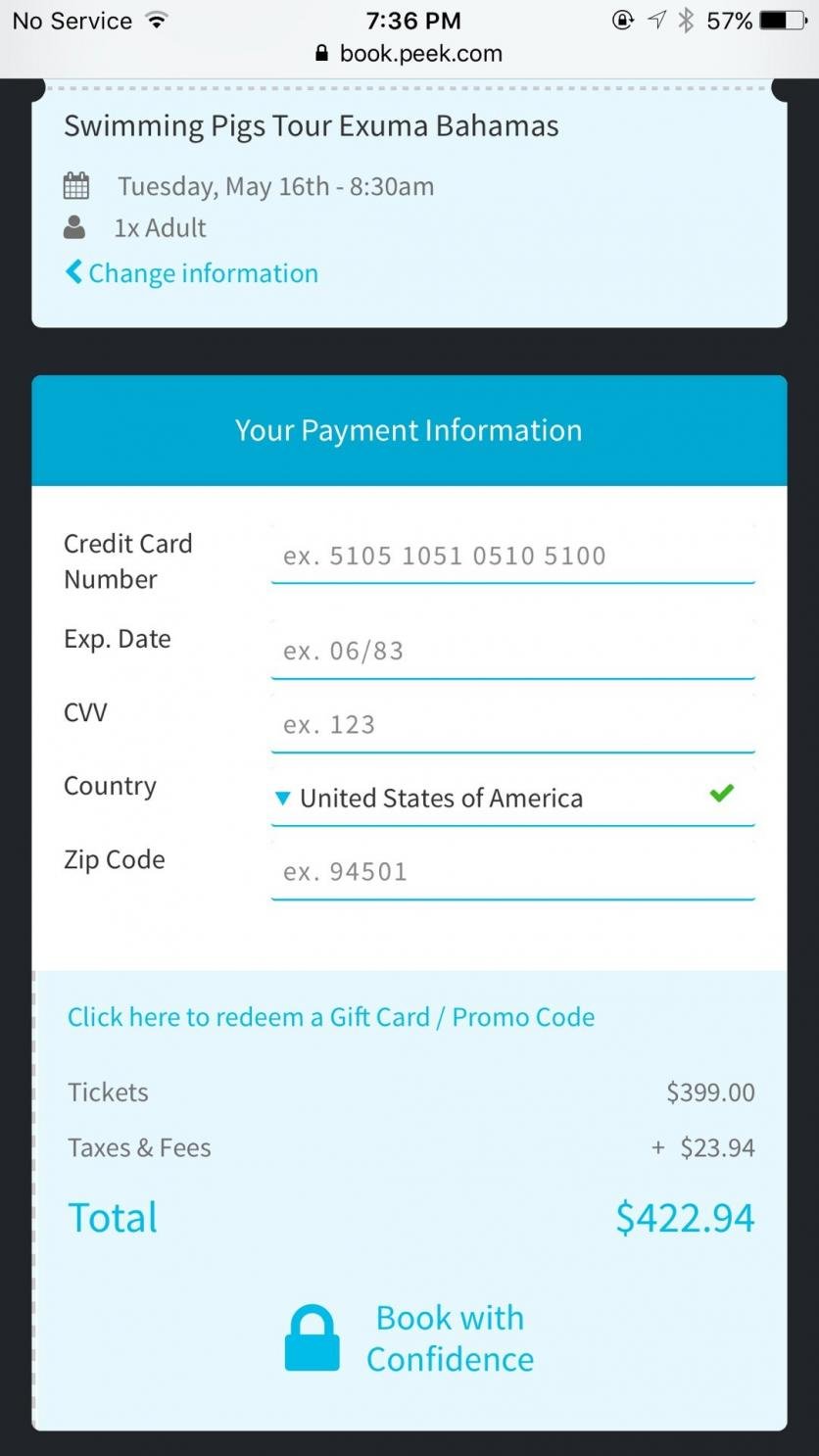Focus the Zip Code input field
The image size is (819, 1456).
(x=513, y=872)
